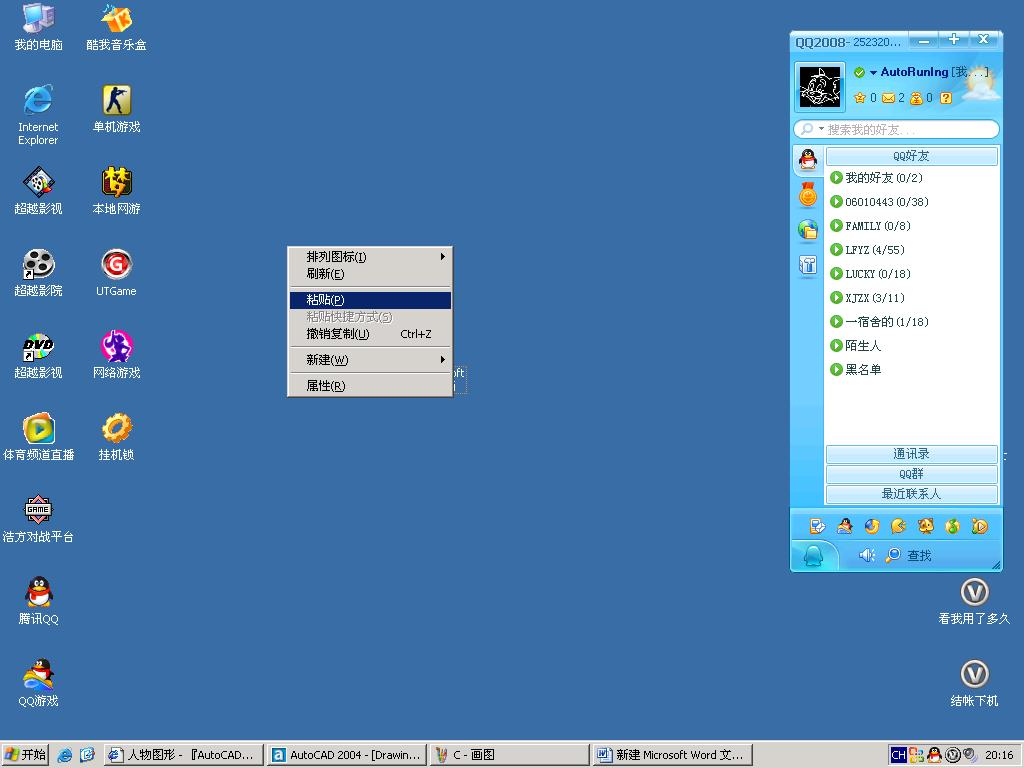
Task: Select the 体育频道直播 desktop icon
Action: pos(38,436)
